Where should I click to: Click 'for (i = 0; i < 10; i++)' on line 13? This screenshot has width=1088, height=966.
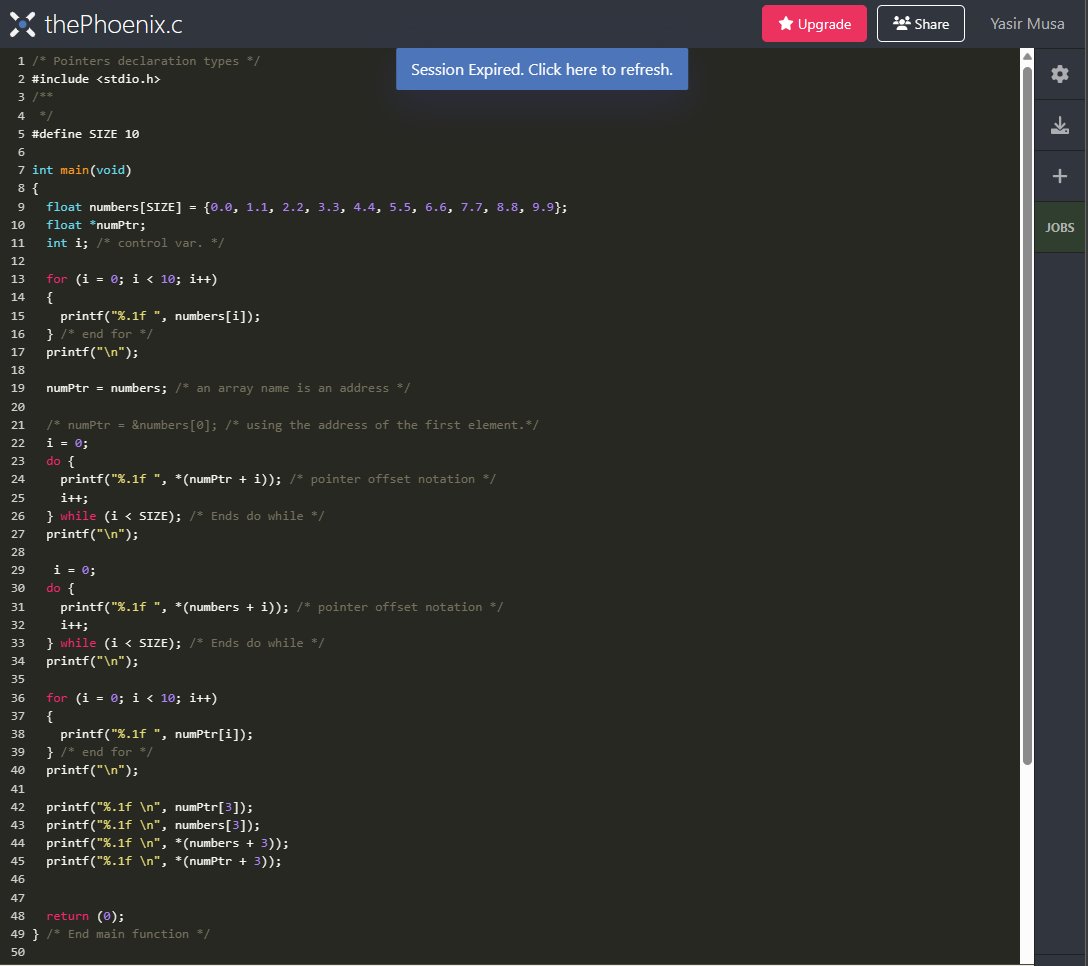click(132, 279)
